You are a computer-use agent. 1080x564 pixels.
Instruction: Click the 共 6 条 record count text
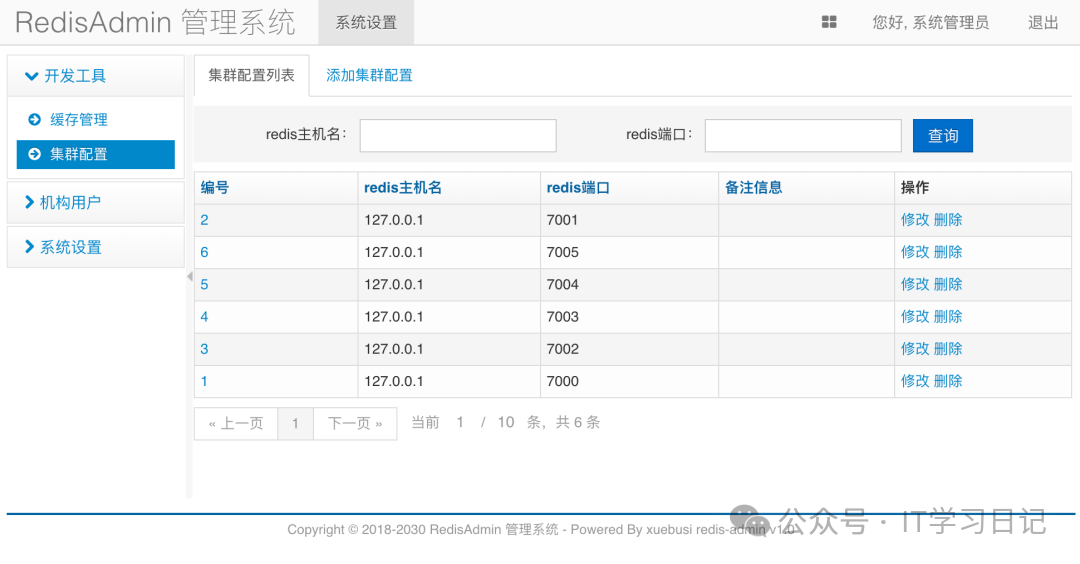(578, 423)
